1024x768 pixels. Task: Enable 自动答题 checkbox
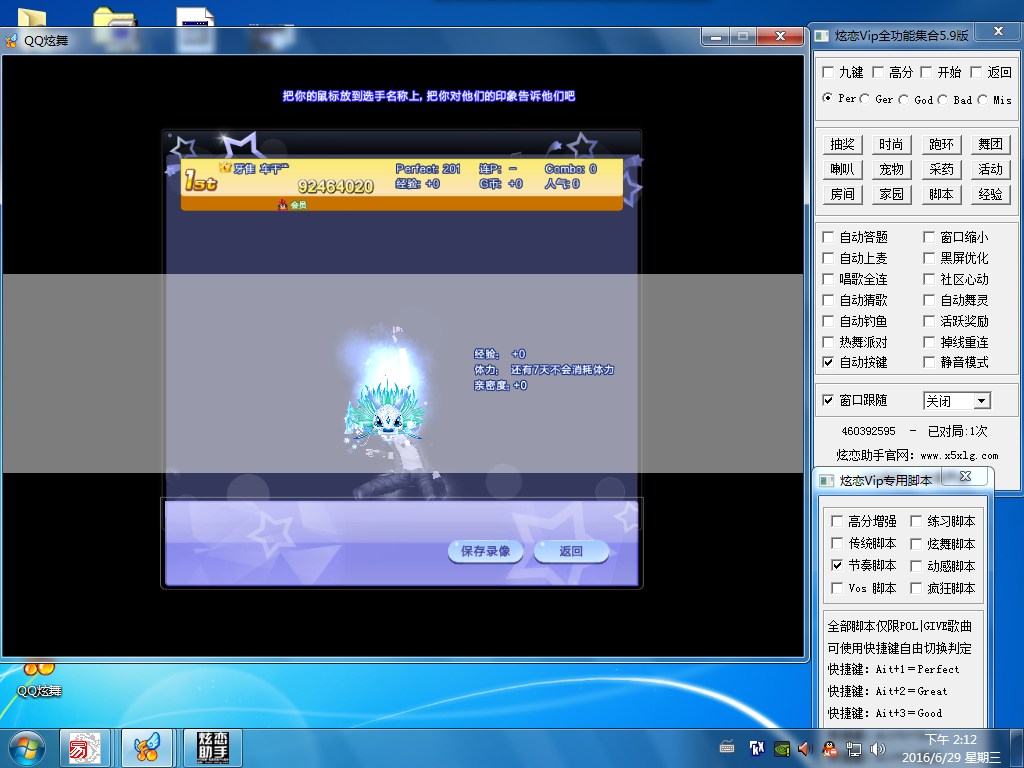(x=828, y=237)
